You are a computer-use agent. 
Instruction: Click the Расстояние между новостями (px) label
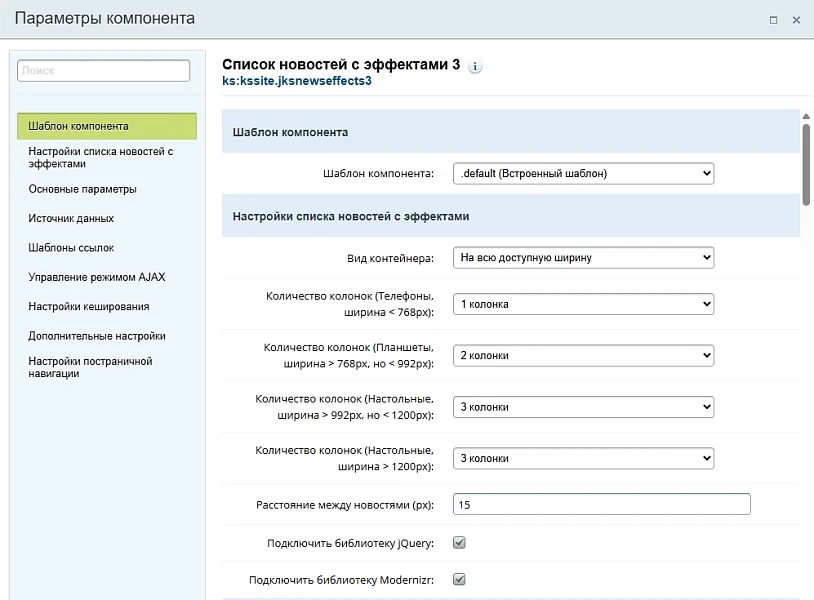click(x=345, y=505)
